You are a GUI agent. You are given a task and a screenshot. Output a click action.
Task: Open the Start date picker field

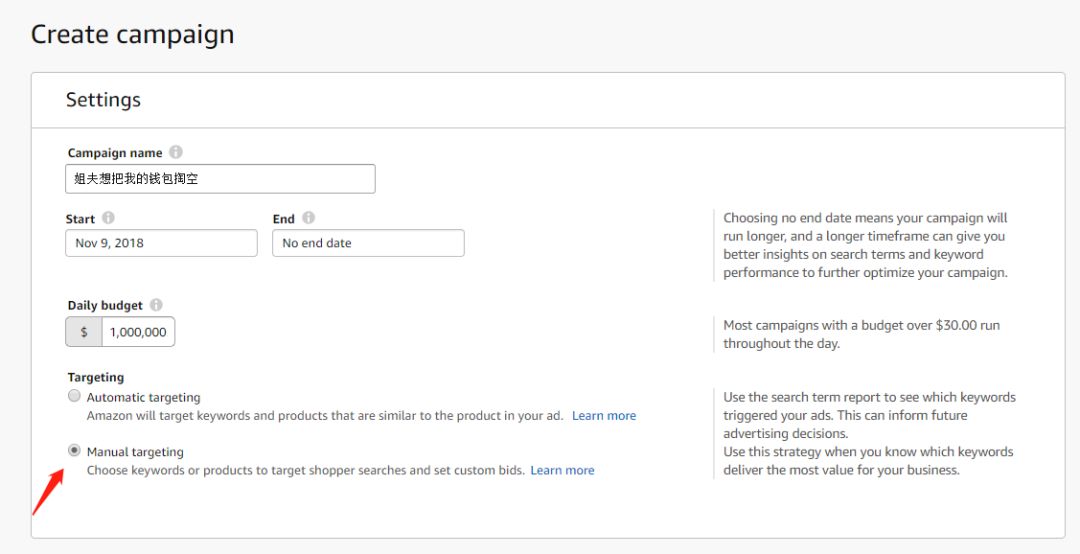[161, 243]
